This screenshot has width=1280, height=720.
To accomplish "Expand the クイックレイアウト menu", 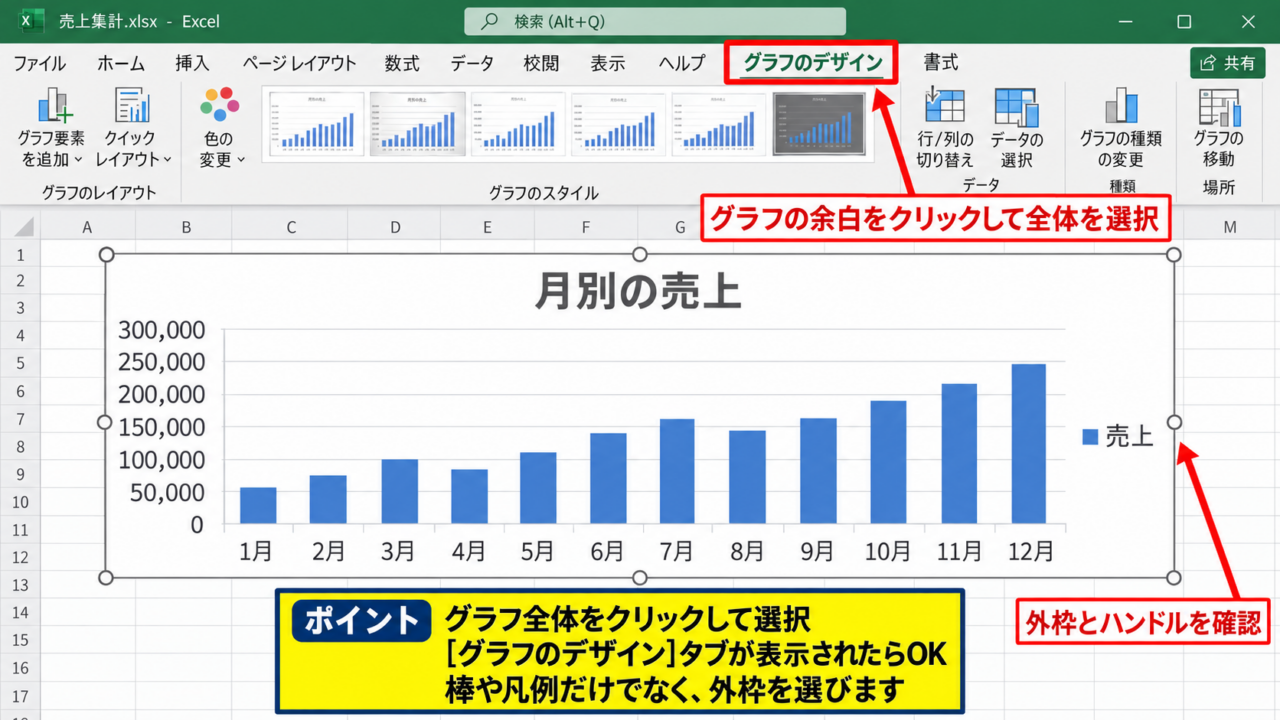I will tap(133, 128).
